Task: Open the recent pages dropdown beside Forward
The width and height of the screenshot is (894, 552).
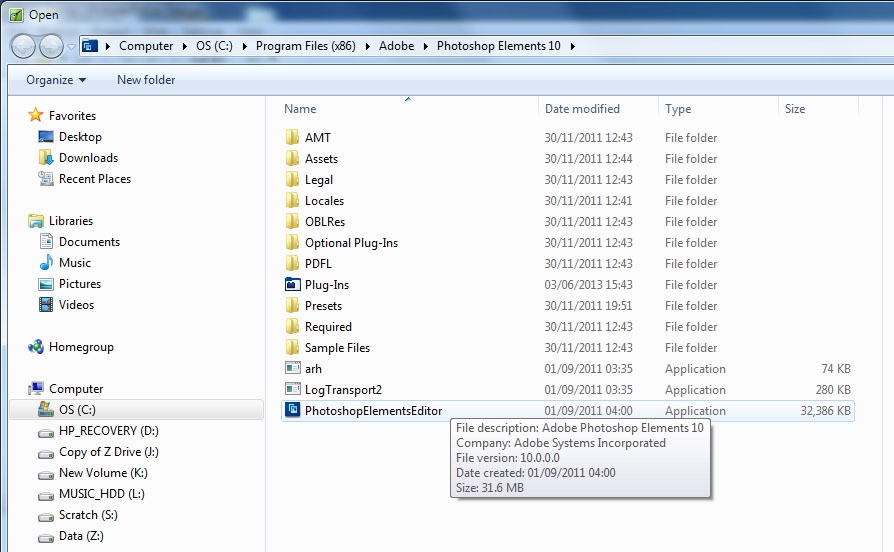Action: 71,46
